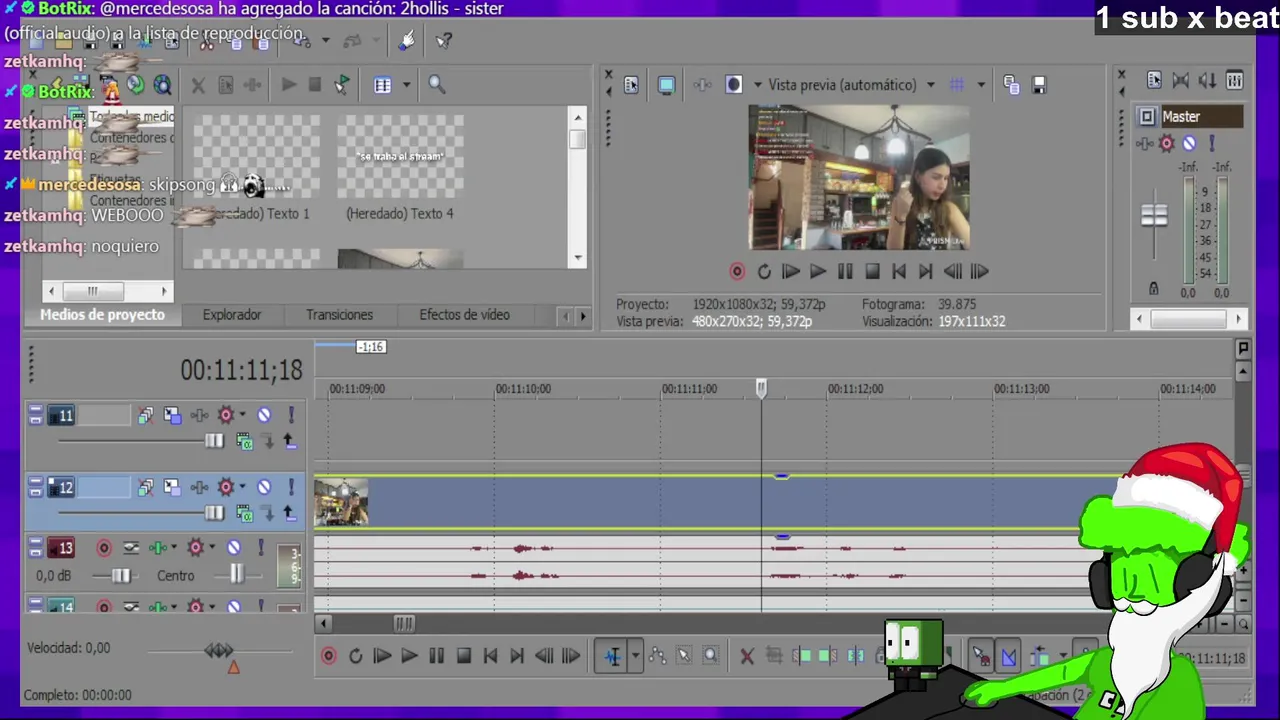
Task: Select the Selection edit tool
Action: coord(684,656)
